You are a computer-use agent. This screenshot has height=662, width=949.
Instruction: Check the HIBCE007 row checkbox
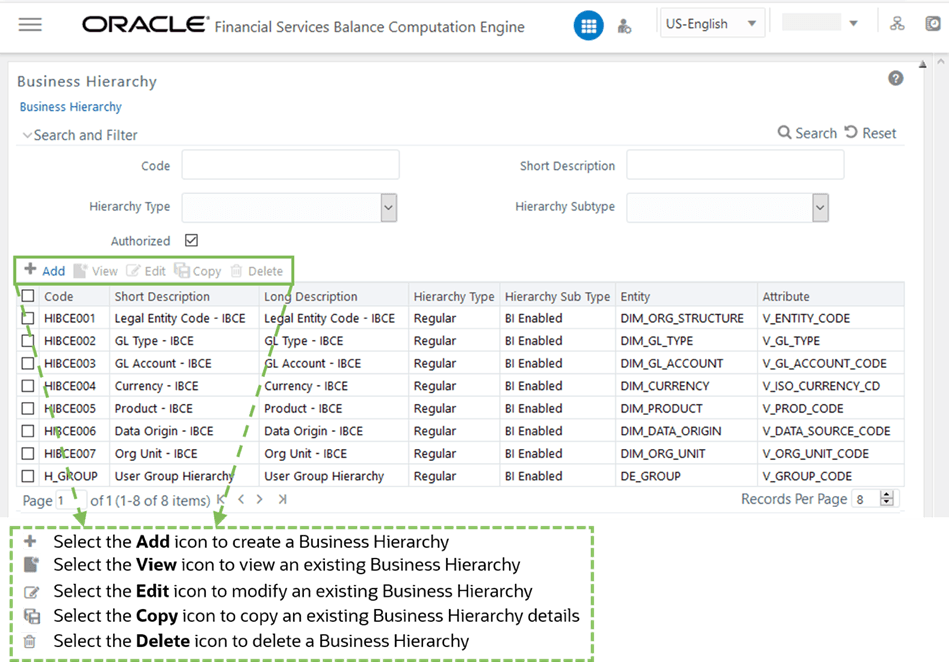click(x=28, y=453)
